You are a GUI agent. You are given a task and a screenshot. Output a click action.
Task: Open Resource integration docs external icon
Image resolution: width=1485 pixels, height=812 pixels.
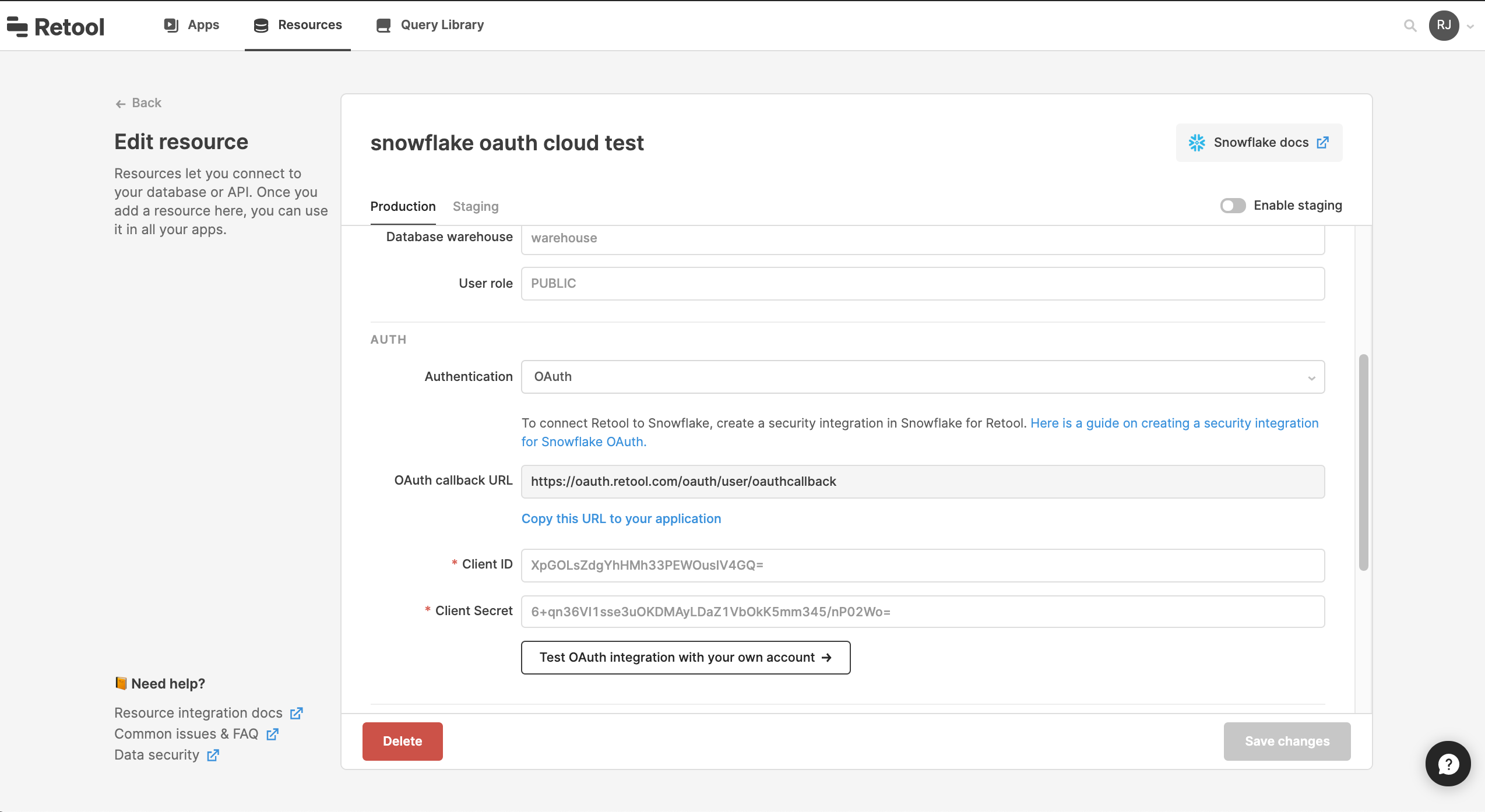296,713
